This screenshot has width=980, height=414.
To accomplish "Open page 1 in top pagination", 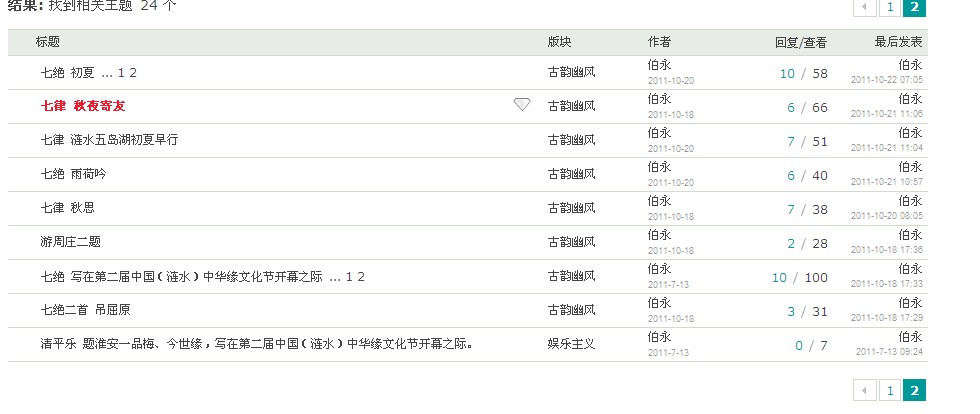I will tap(889, 8).
